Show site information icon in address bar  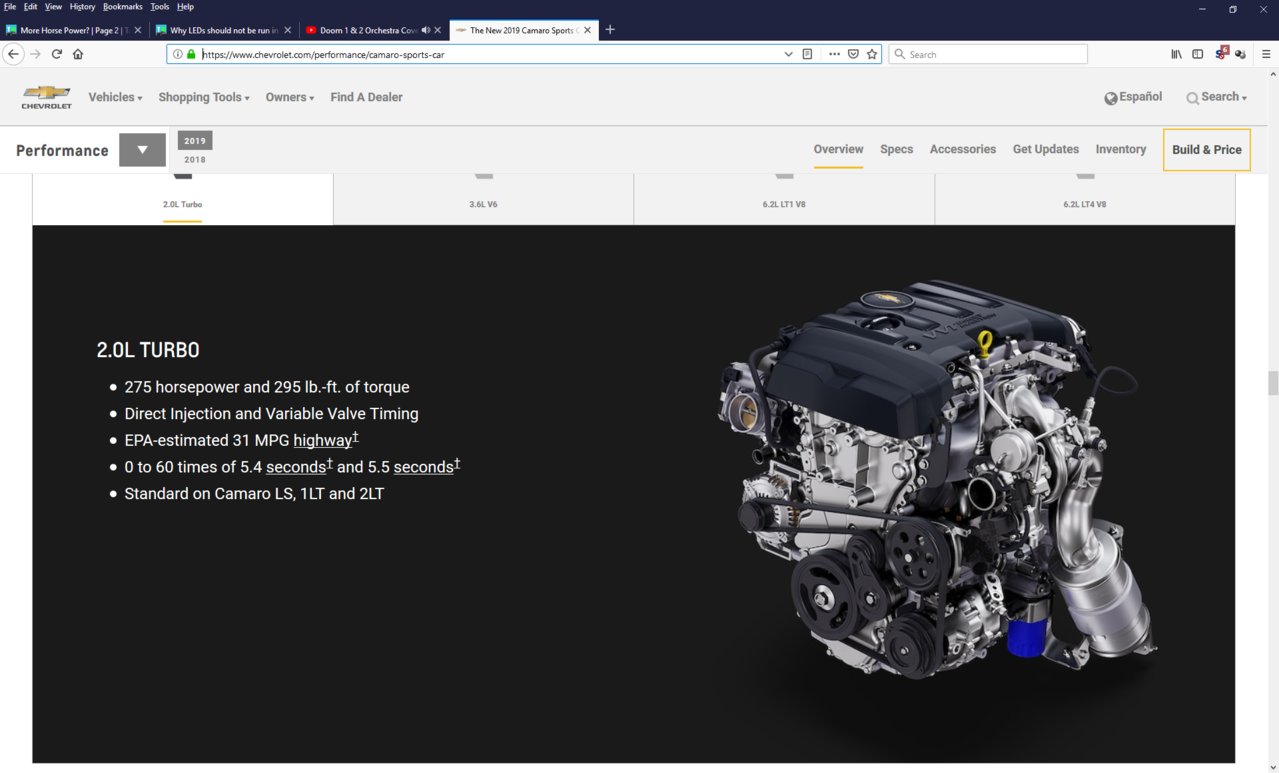point(178,54)
